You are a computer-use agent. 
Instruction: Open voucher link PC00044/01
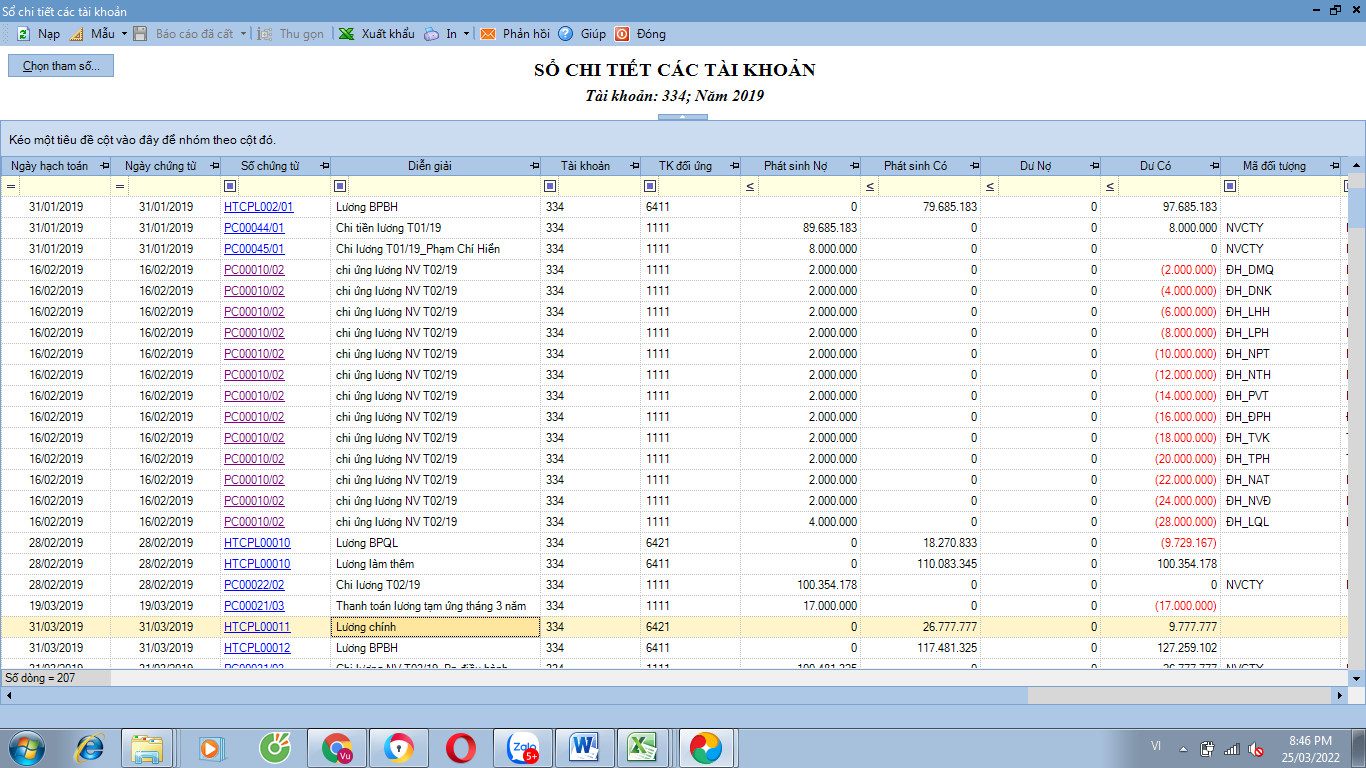coord(254,228)
